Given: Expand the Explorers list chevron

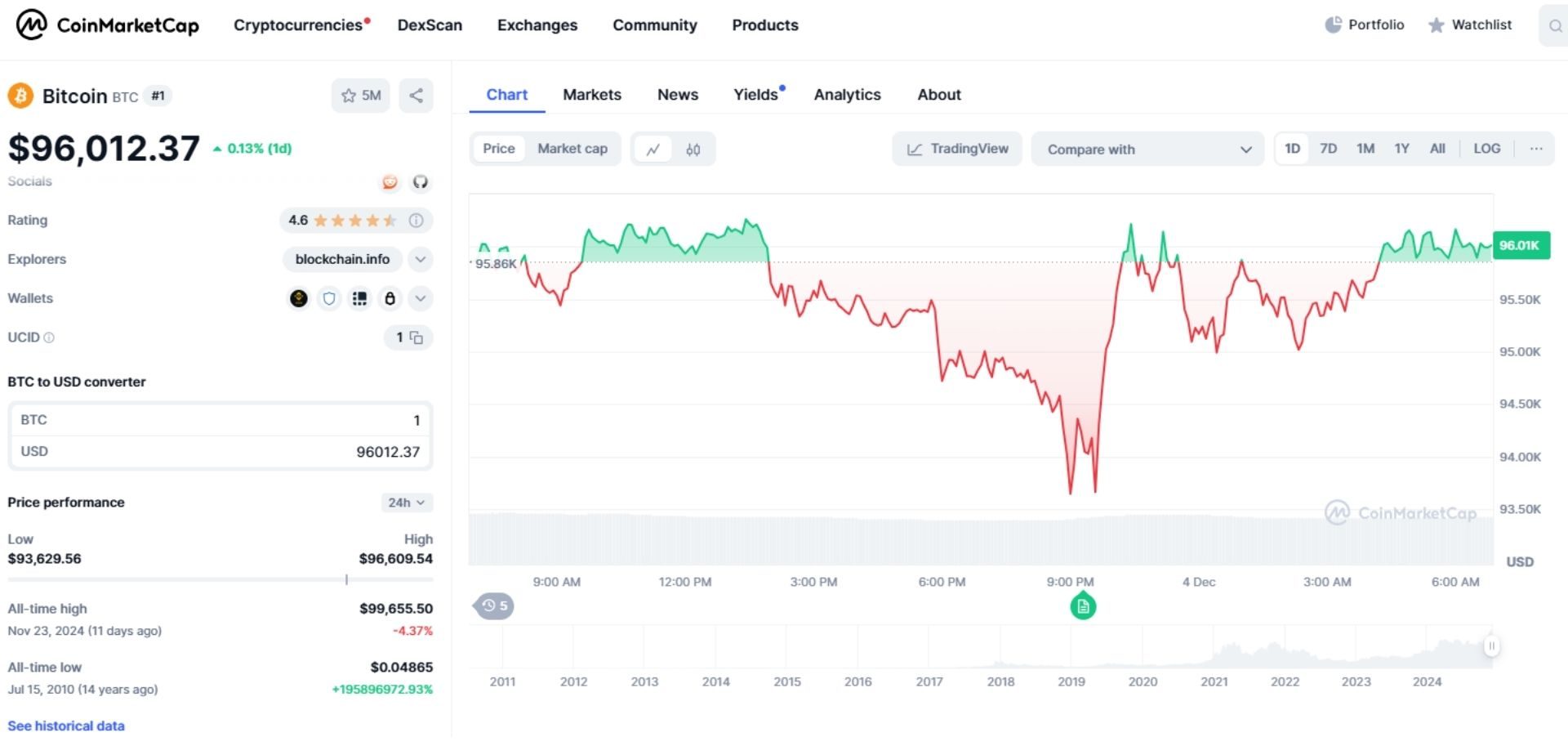Looking at the screenshot, I should pos(420,259).
